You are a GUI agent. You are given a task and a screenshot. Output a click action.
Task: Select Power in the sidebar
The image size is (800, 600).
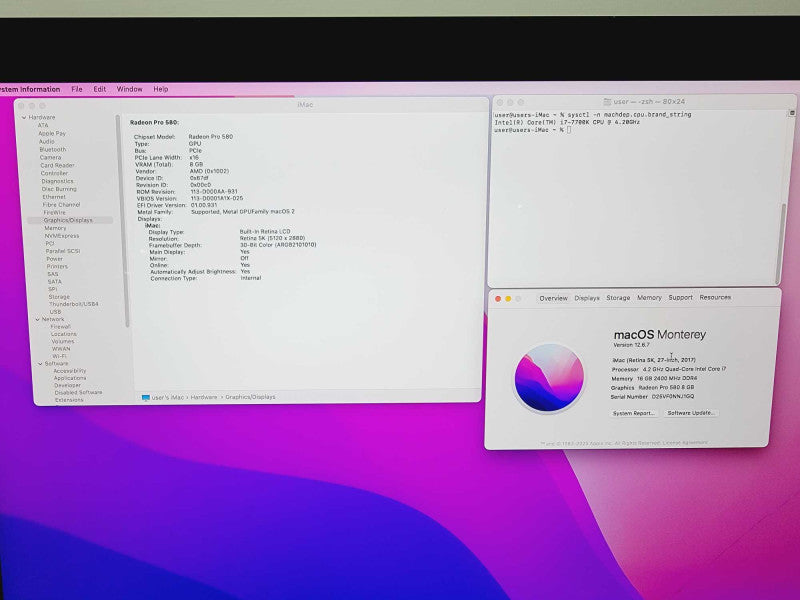pos(54,259)
